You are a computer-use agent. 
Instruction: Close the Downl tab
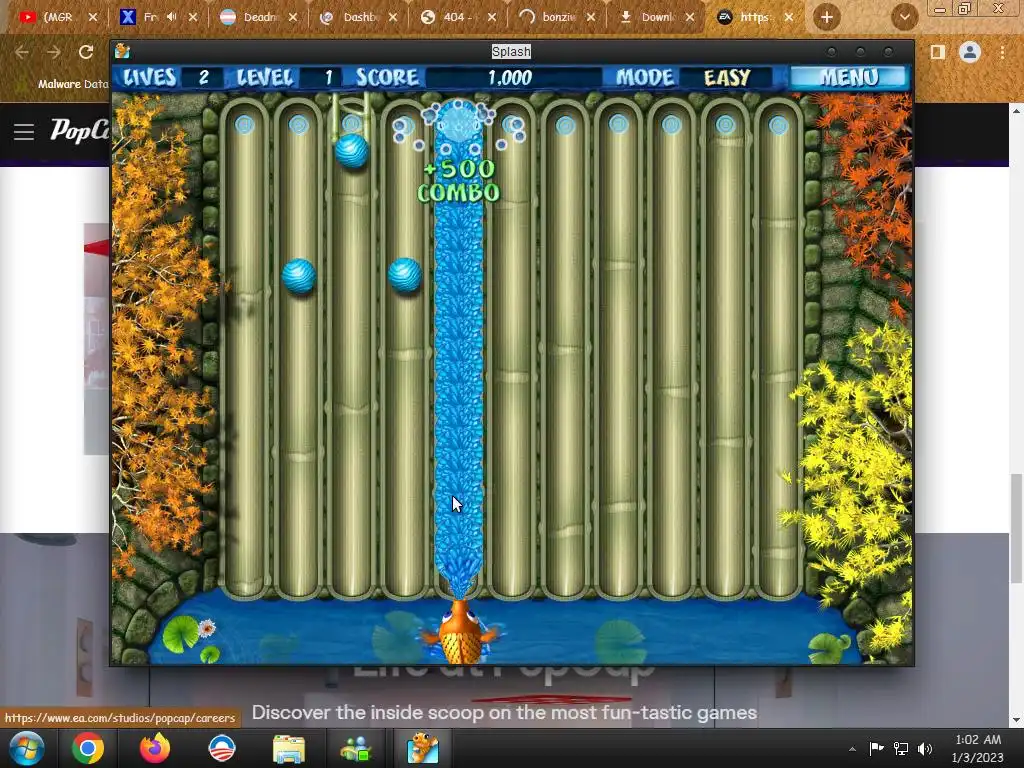690,18
